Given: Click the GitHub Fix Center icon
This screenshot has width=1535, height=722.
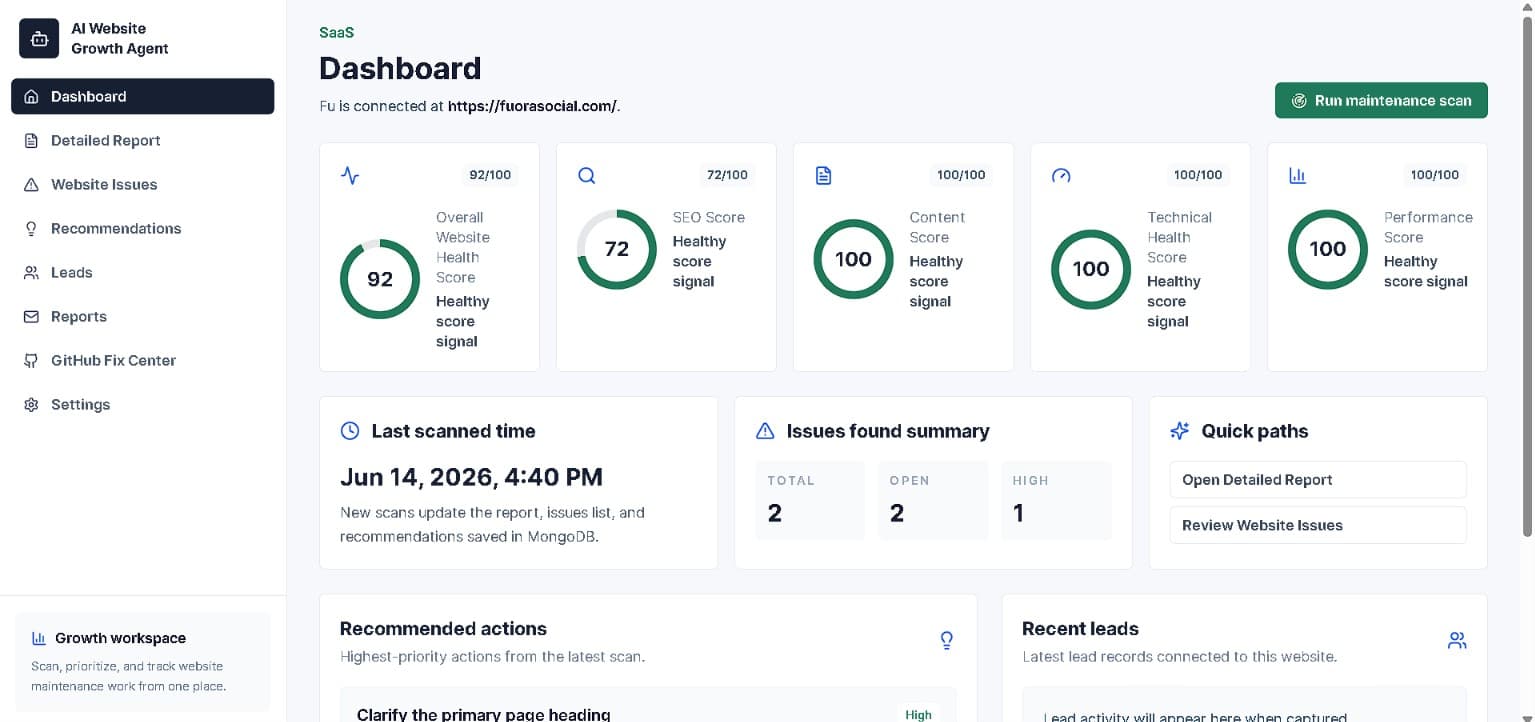Looking at the screenshot, I should 31,361.
